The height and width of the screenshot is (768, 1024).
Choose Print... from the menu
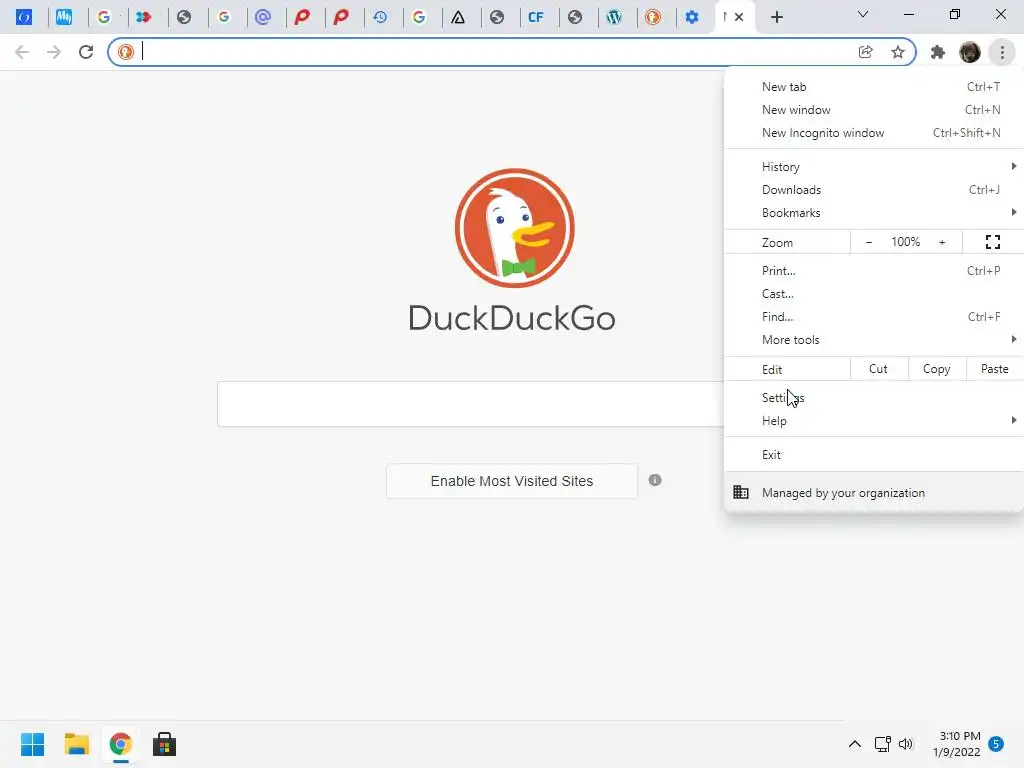click(x=874, y=270)
